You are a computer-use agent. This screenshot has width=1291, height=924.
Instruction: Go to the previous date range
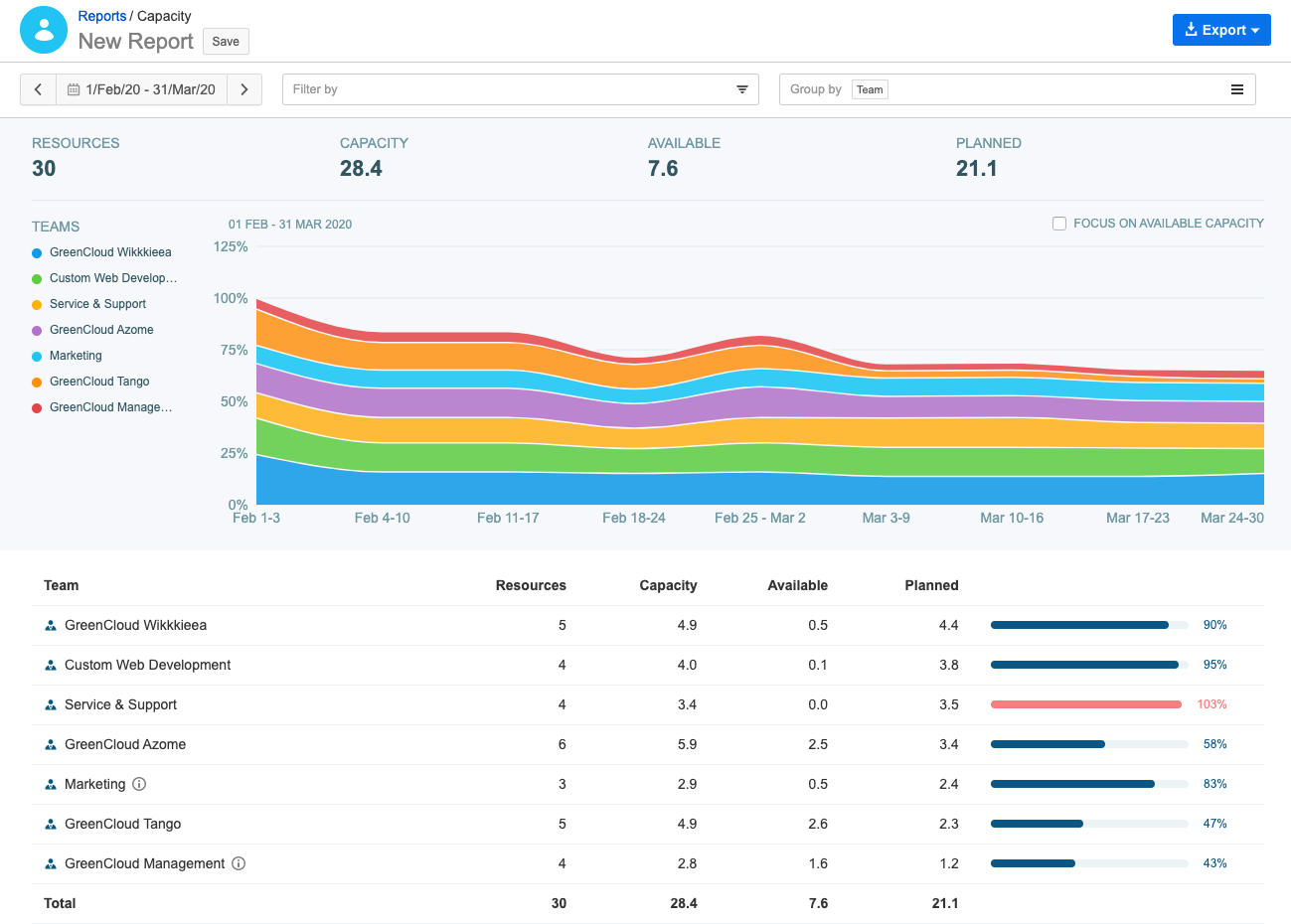[38, 89]
